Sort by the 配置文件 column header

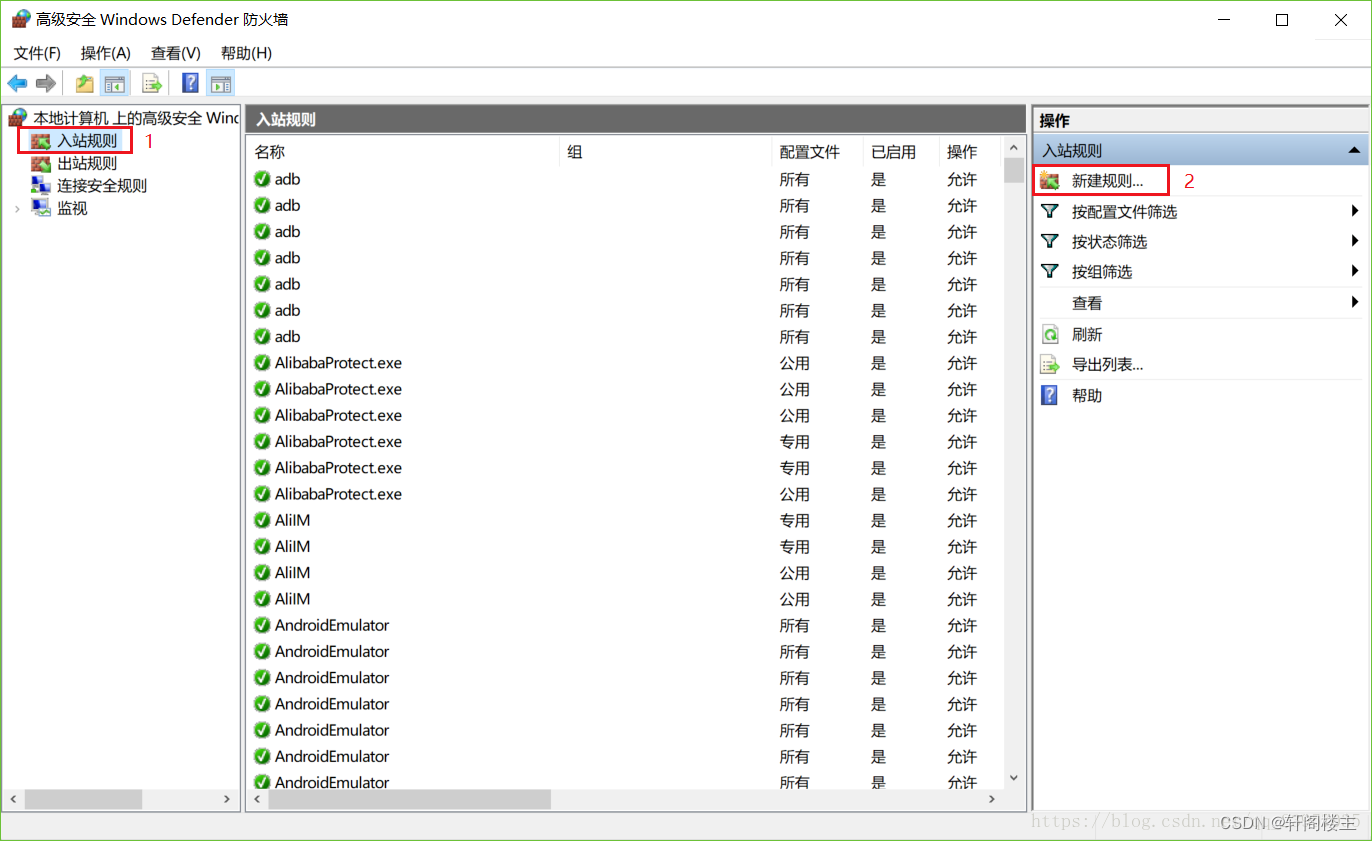[817, 152]
